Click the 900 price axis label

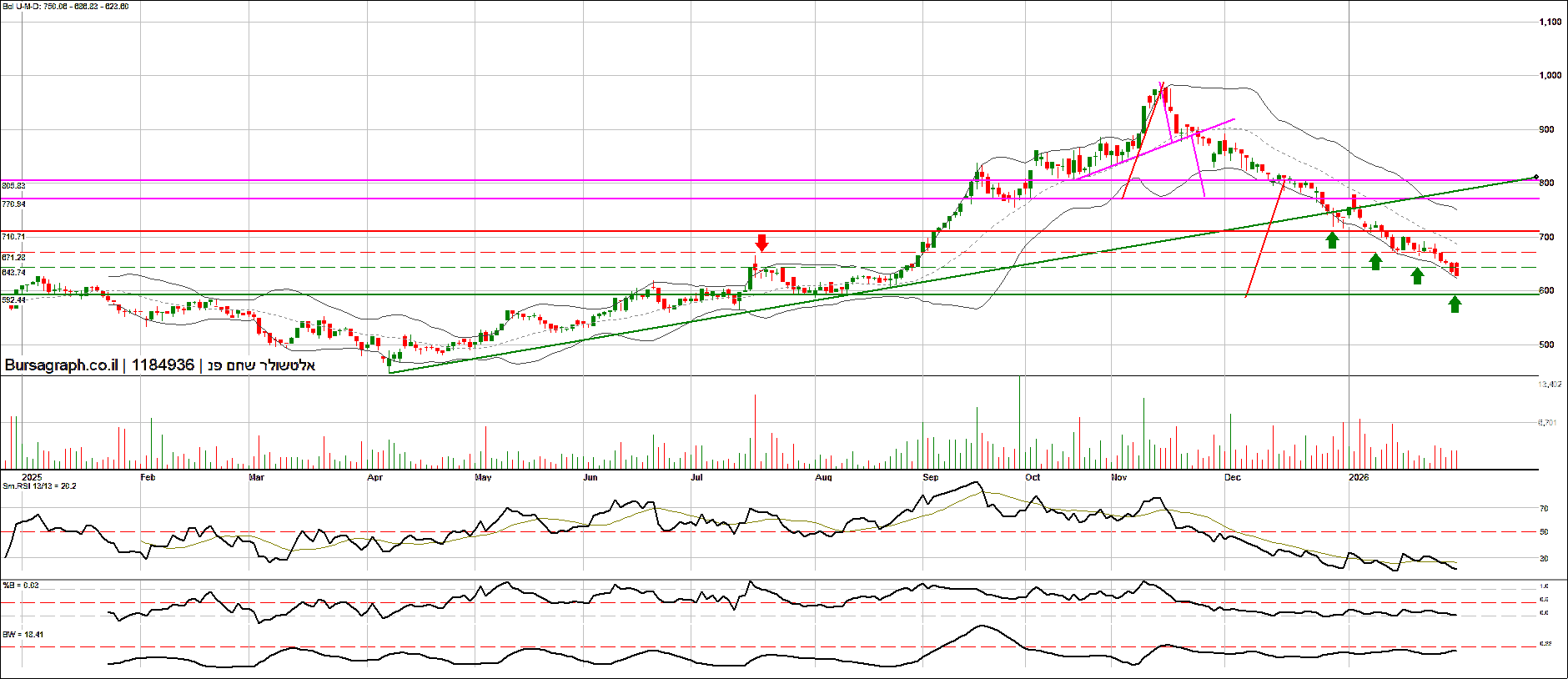[x=1546, y=129]
